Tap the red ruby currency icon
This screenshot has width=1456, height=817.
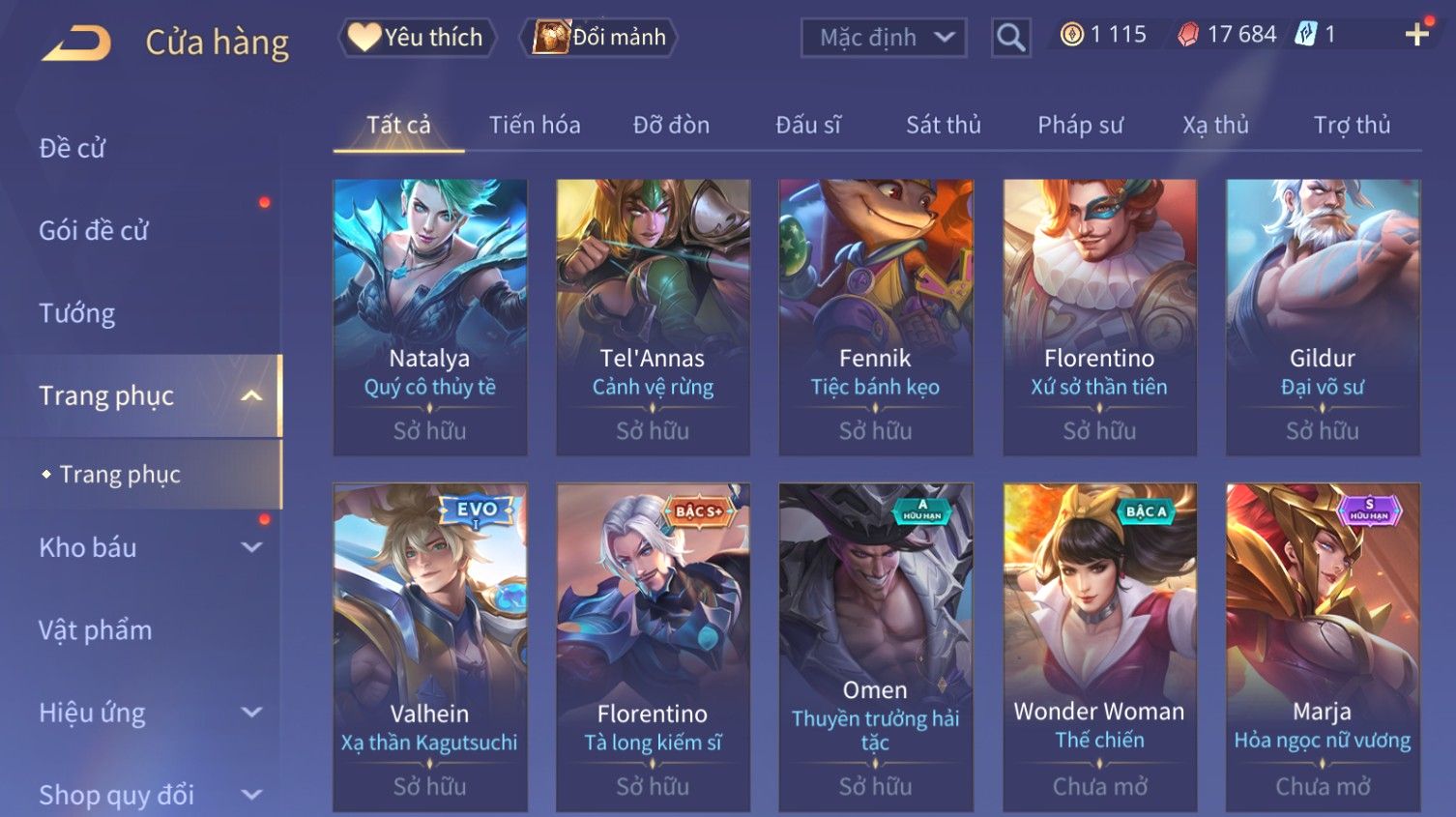click(1188, 35)
